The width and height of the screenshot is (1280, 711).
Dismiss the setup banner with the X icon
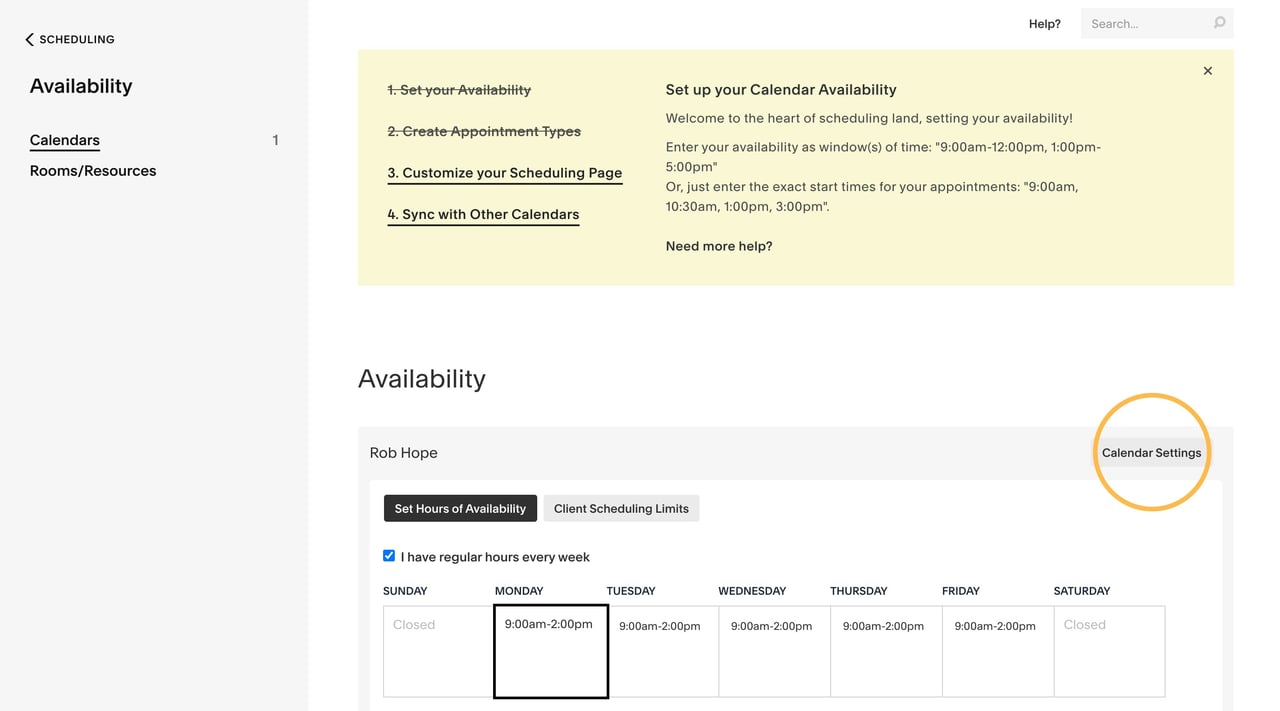coord(1207,71)
